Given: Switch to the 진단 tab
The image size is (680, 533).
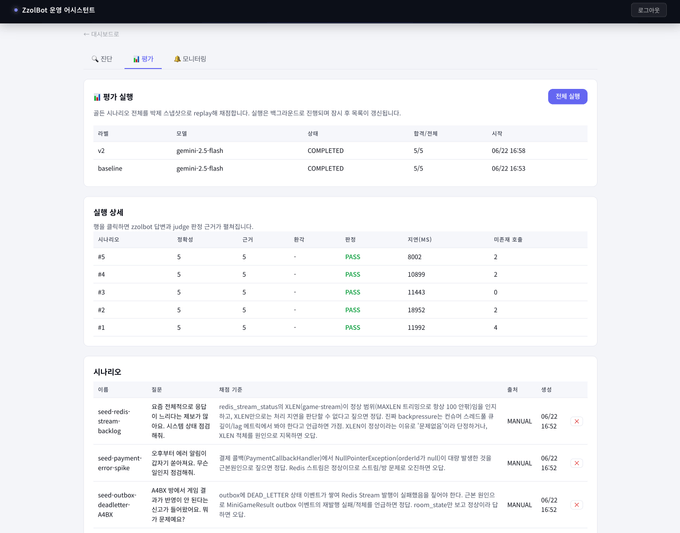Looking at the screenshot, I should (102, 59).
